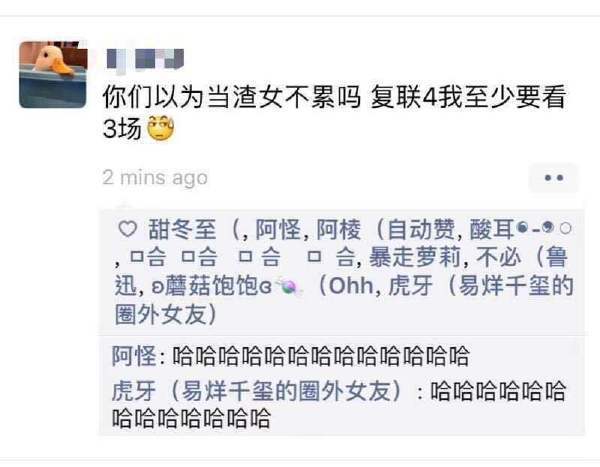Reply to 虎牙's 哈哈哈 comment
Screen dimensions: 600x467
[x=339, y=404]
